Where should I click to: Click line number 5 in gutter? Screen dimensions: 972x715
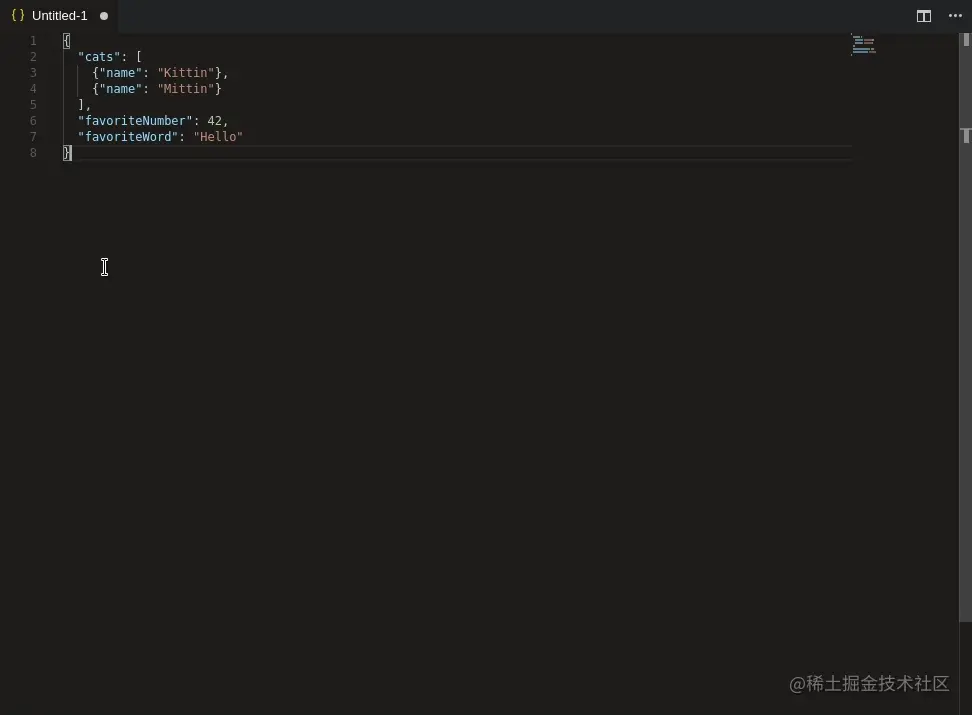(x=33, y=105)
